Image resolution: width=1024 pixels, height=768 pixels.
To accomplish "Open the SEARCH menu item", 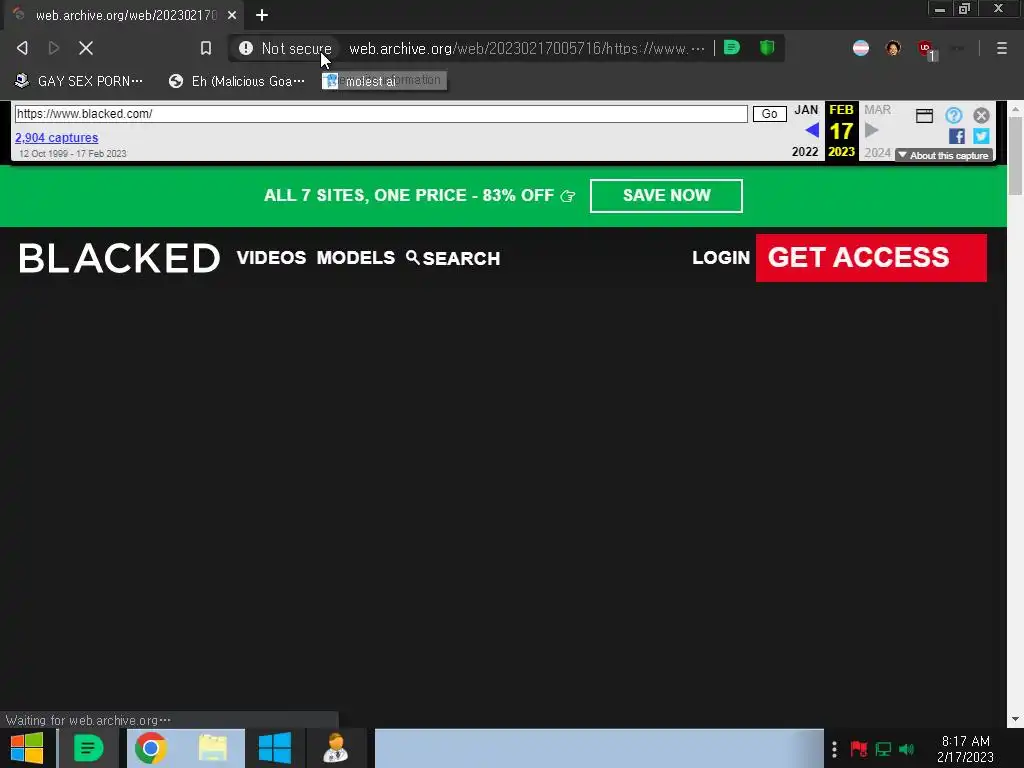I will point(453,258).
